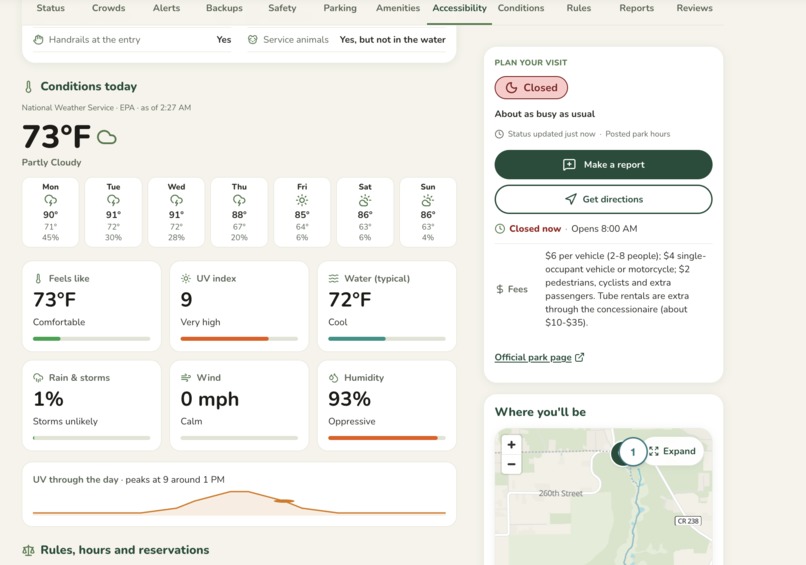The height and width of the screenshot is (565, 806).
Task: Click the Humidity level bar
Action: 387,438
